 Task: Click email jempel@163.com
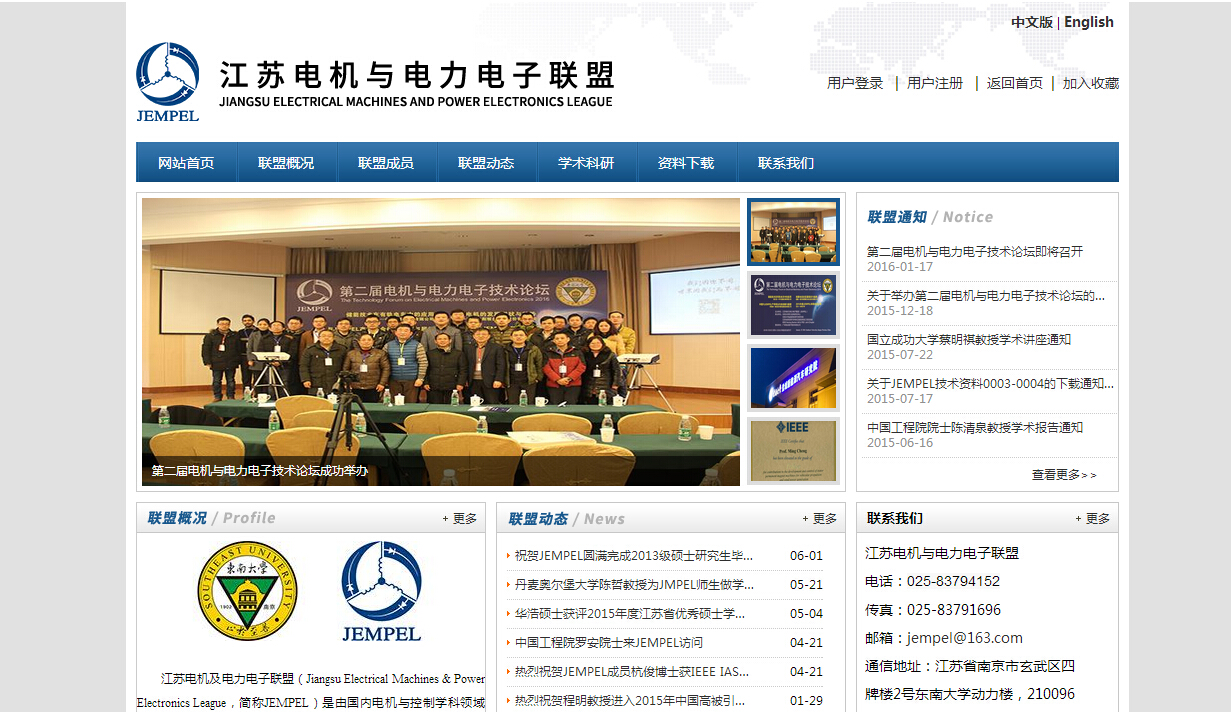pos(965,638)
